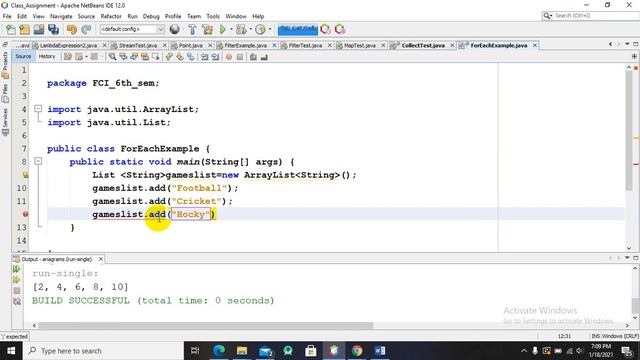This screenshot has height=360, width=640.
Task: Switch editor to History view
Action: coord(47,57)
